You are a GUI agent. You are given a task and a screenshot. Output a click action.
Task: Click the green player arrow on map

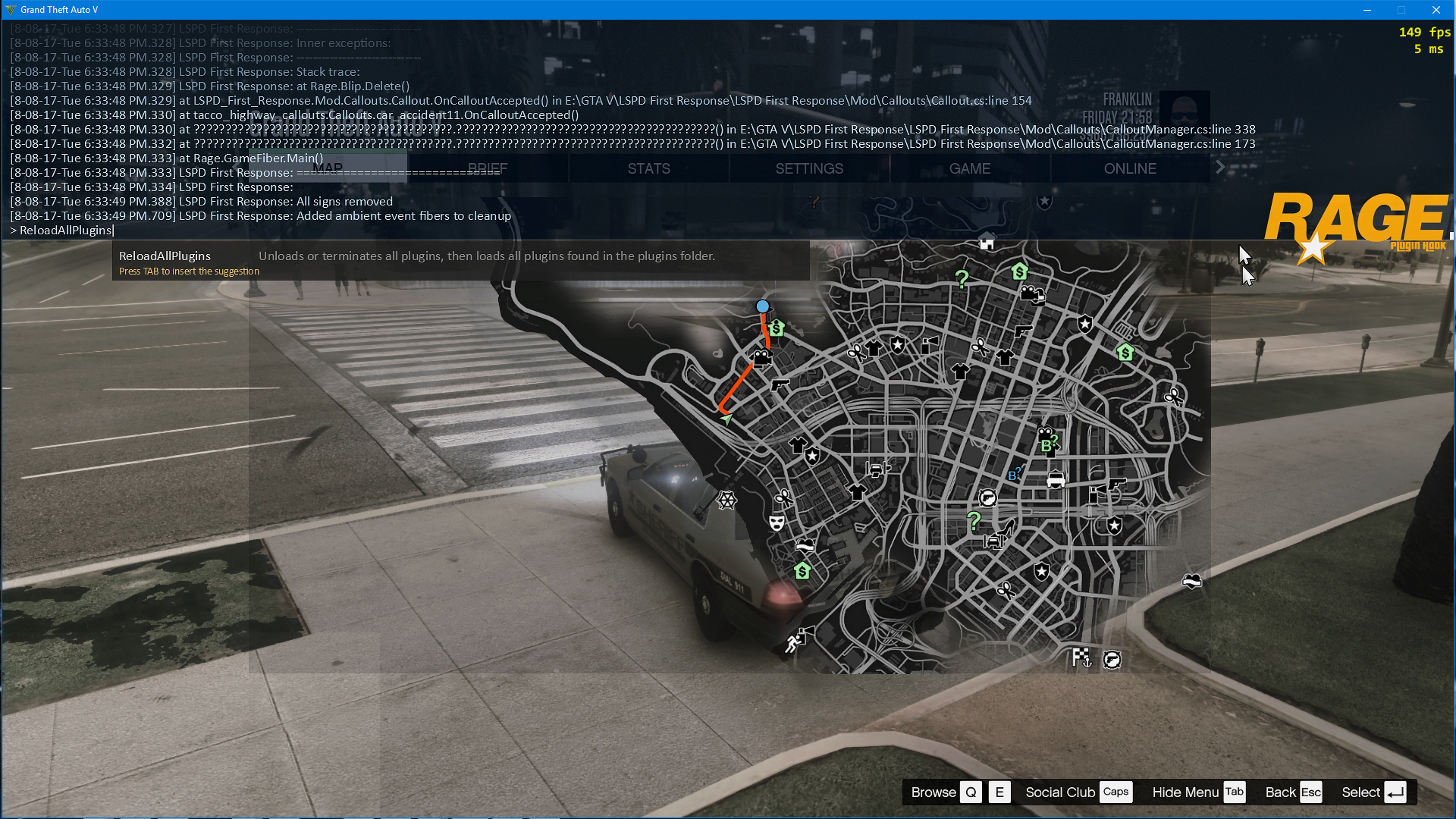[x=726, y=419]
